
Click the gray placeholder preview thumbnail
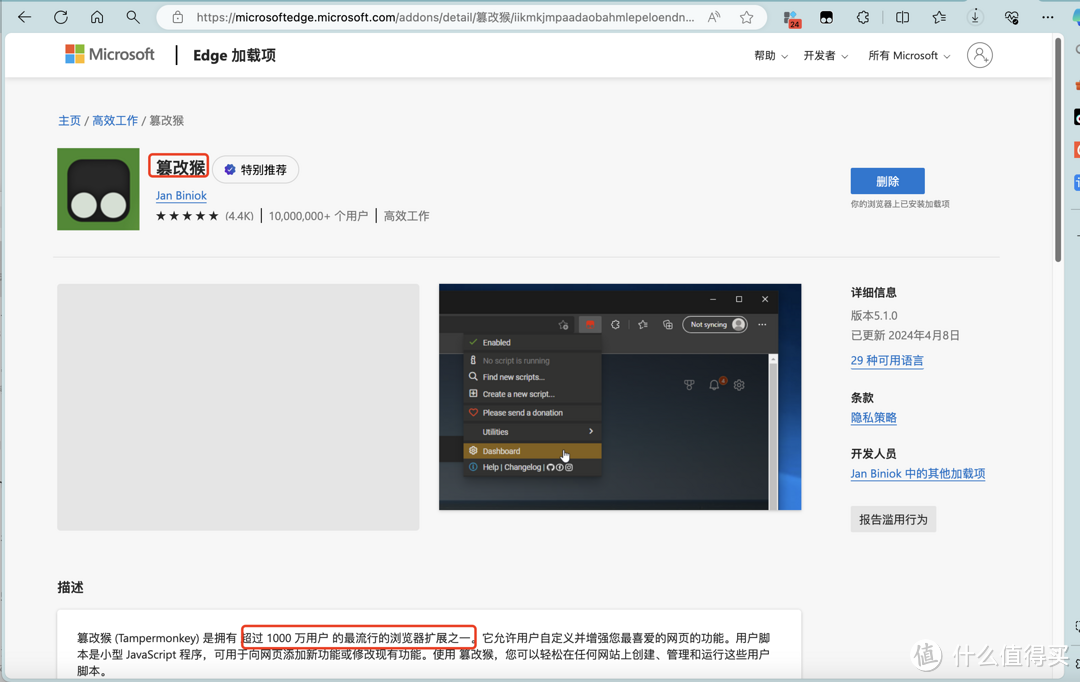click(238, 407)
